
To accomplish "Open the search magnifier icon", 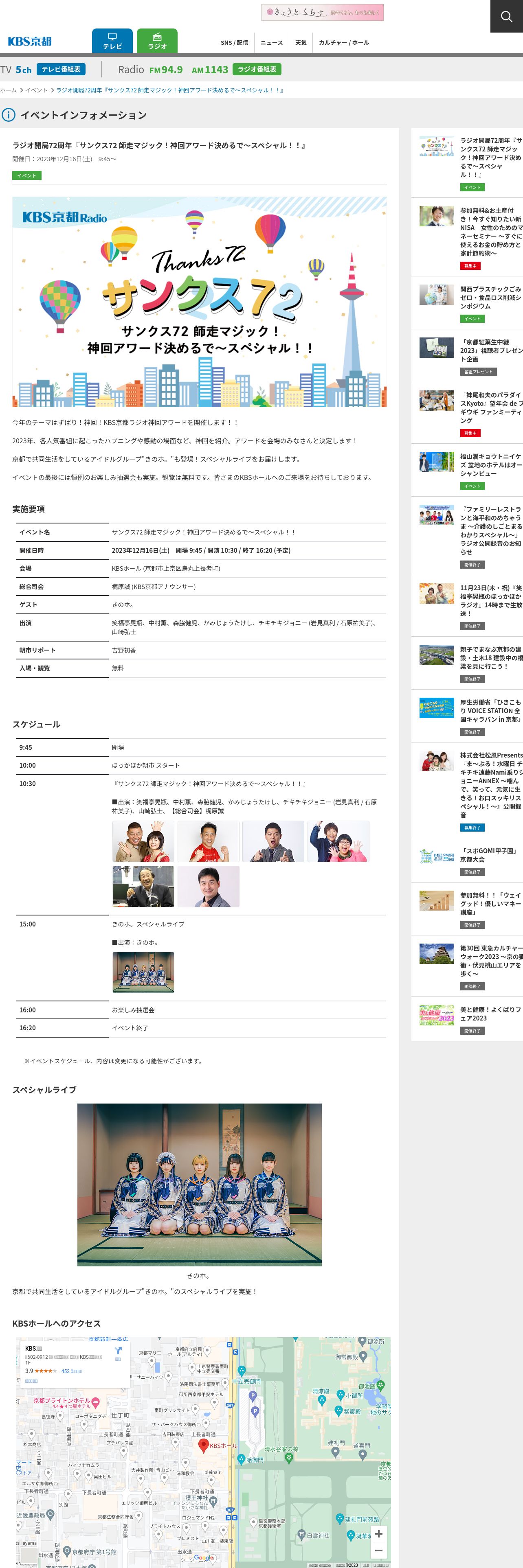I will [506, 16].
